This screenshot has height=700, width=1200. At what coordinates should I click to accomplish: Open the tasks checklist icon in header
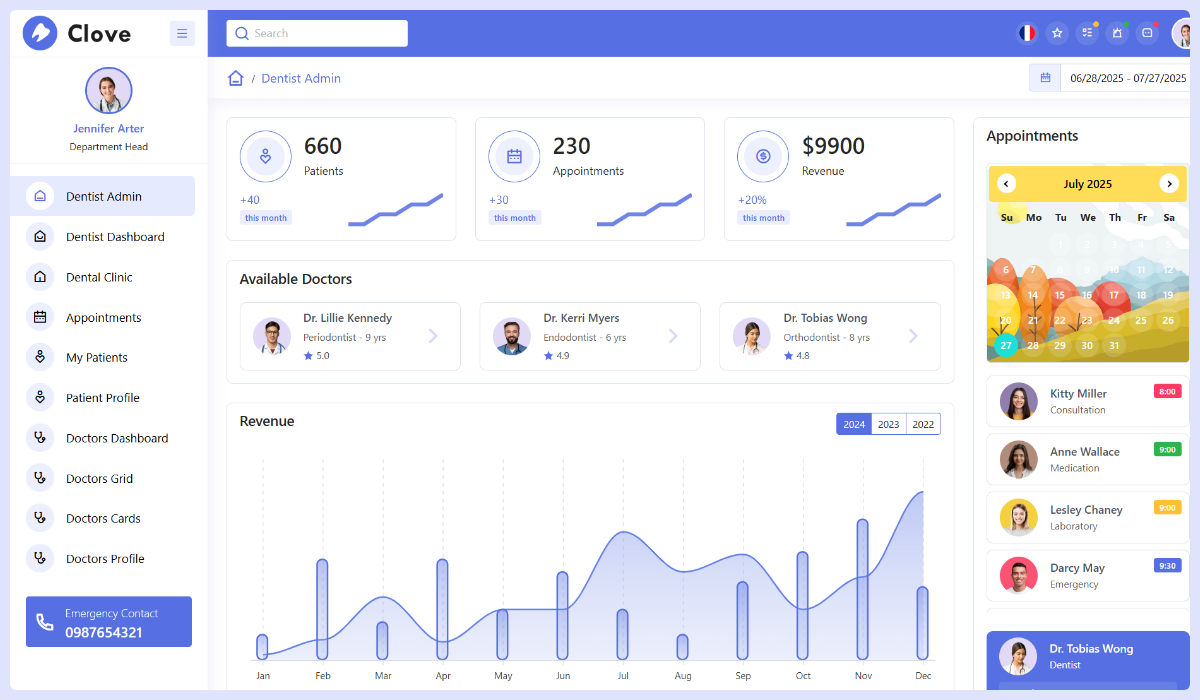[1087, 33]
